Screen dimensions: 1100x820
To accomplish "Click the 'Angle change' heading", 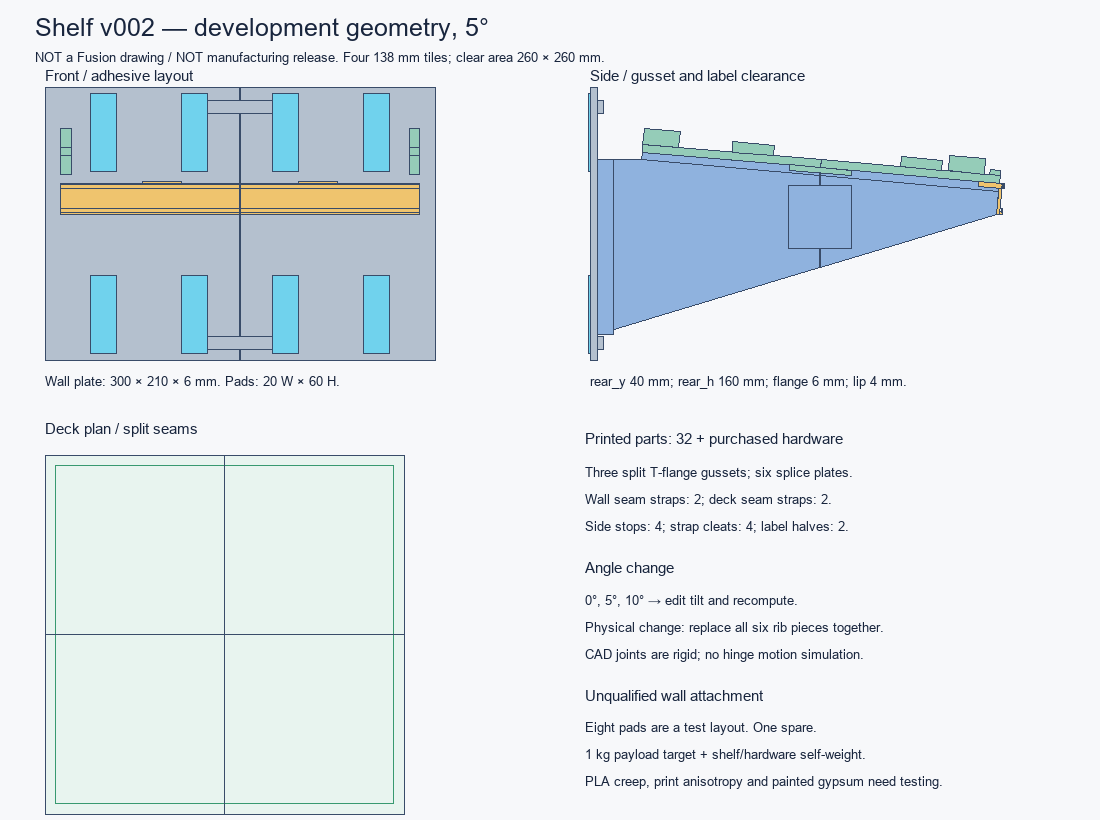I will pos(629,568).
